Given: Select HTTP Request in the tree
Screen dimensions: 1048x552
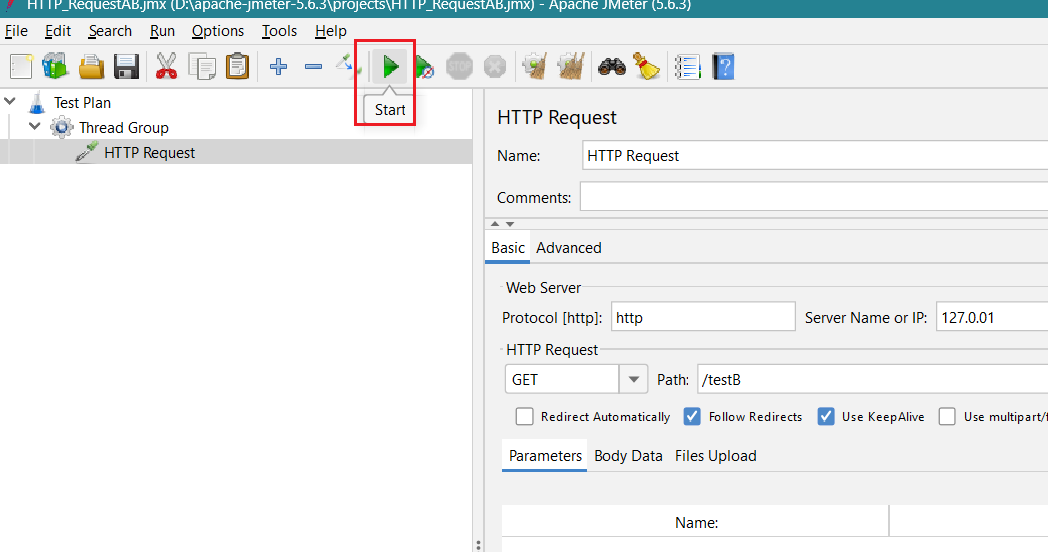Looking at the screenshot, I should 150,152.
